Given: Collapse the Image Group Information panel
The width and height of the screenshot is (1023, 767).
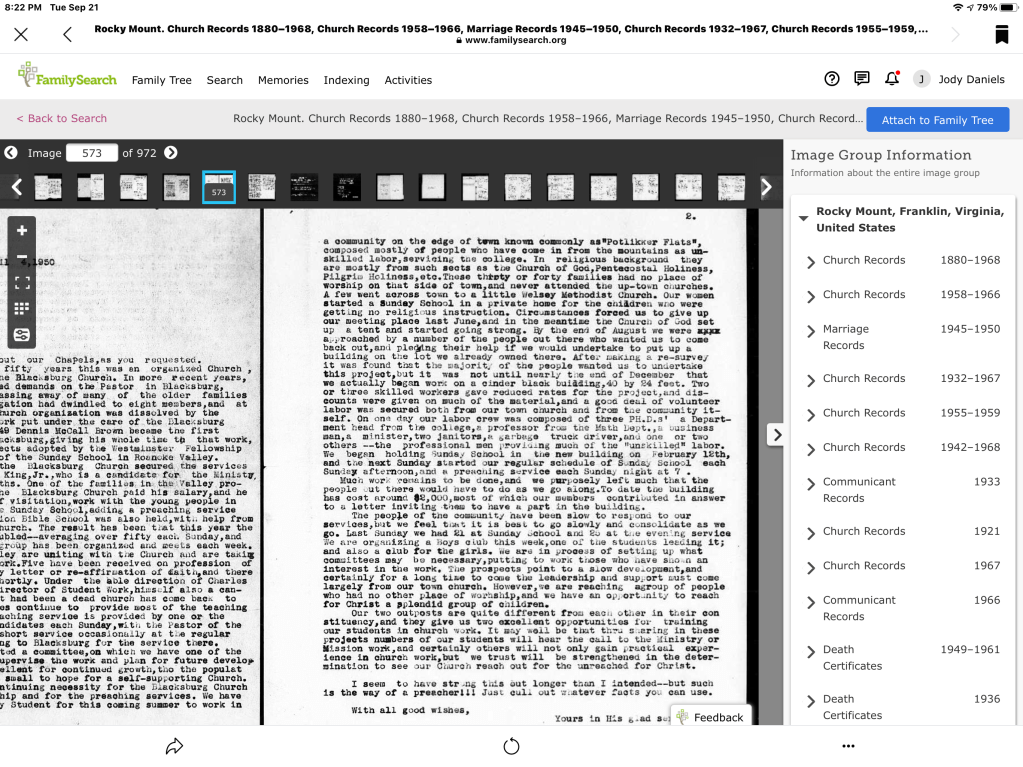Looking at the screenshot, I should pos(773,434).
